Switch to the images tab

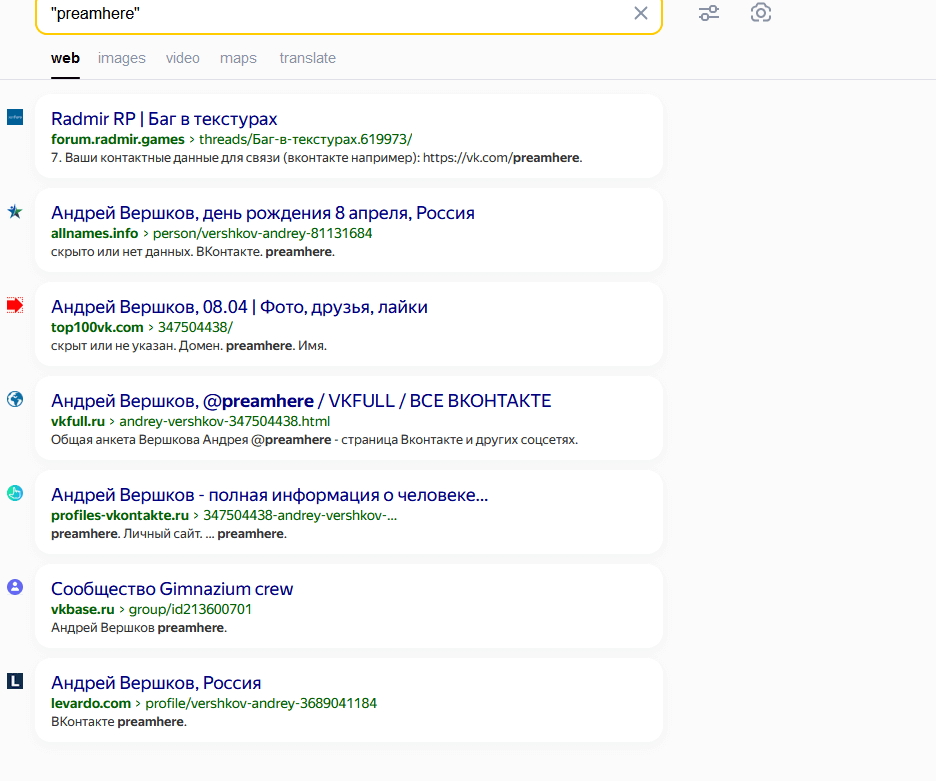[122, 58]
